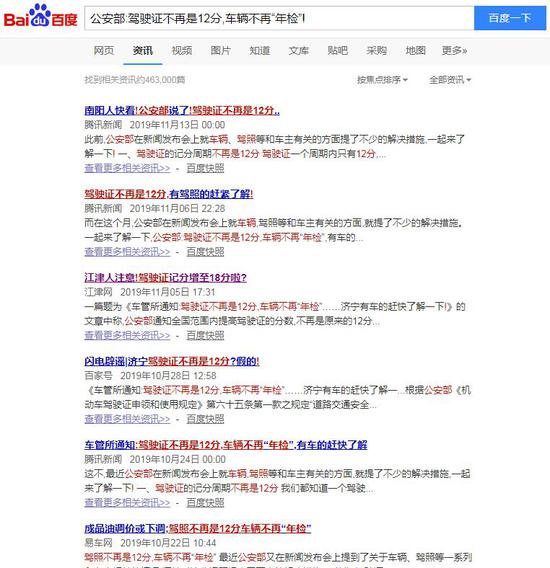This screenshot has height=568, width=550.
Task: Switch to the 地图 tab
Action: pos(415,50)
